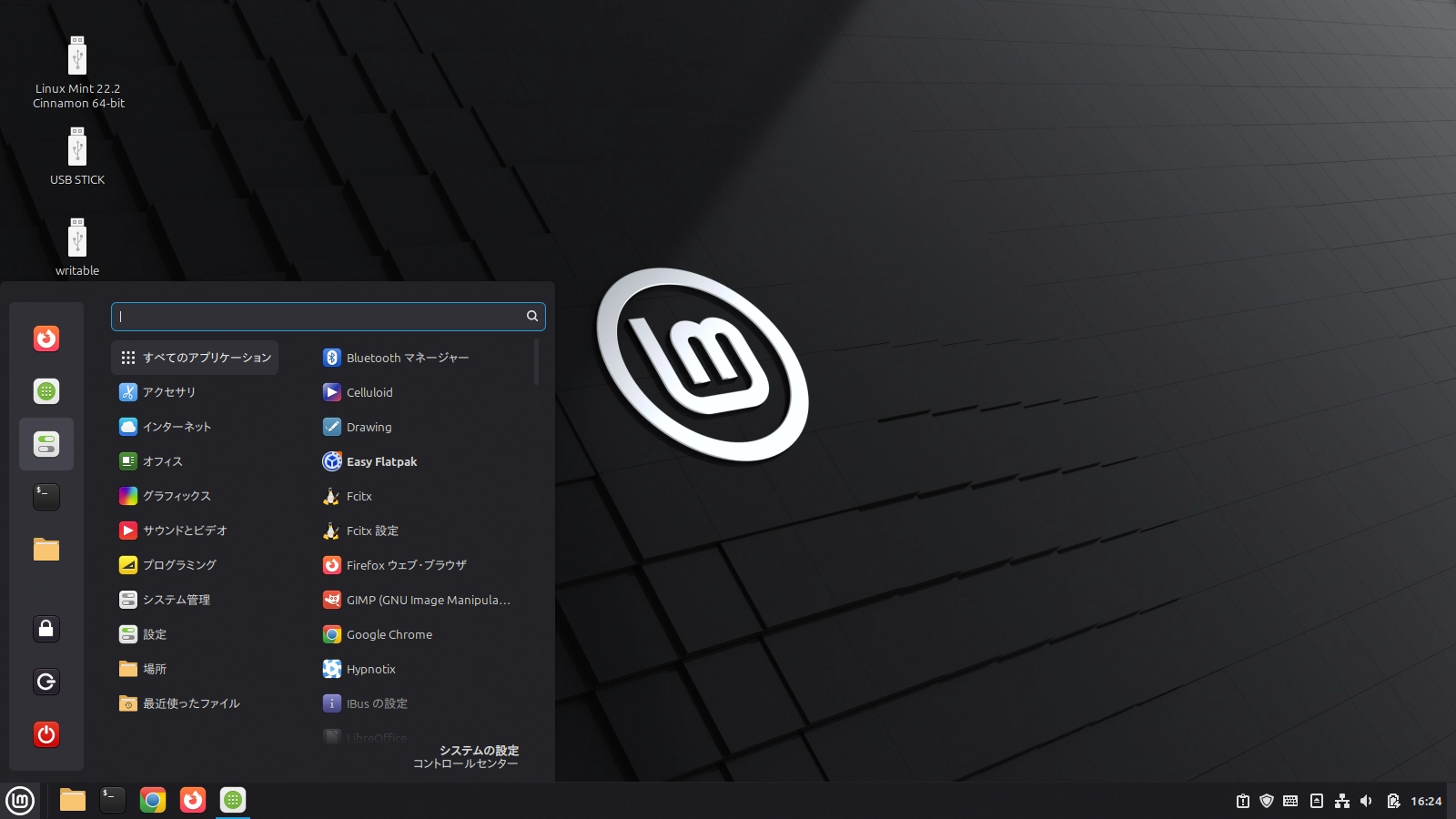Open the update manager shield tray icon

[1267, 801]
